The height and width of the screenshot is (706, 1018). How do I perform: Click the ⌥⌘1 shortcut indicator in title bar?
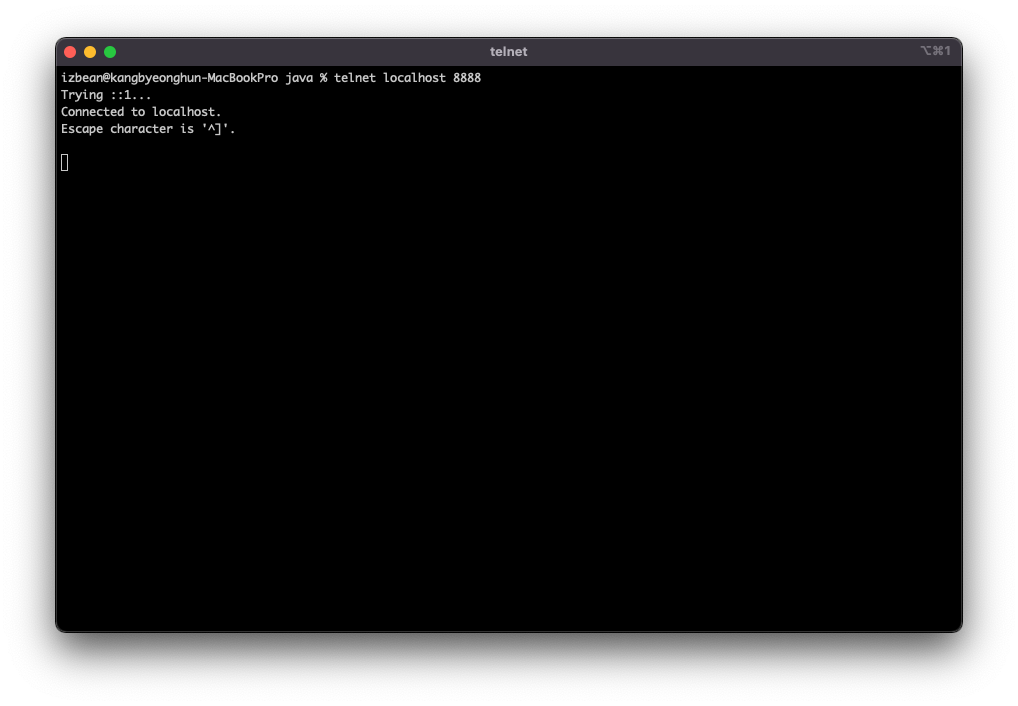point(936,51)
